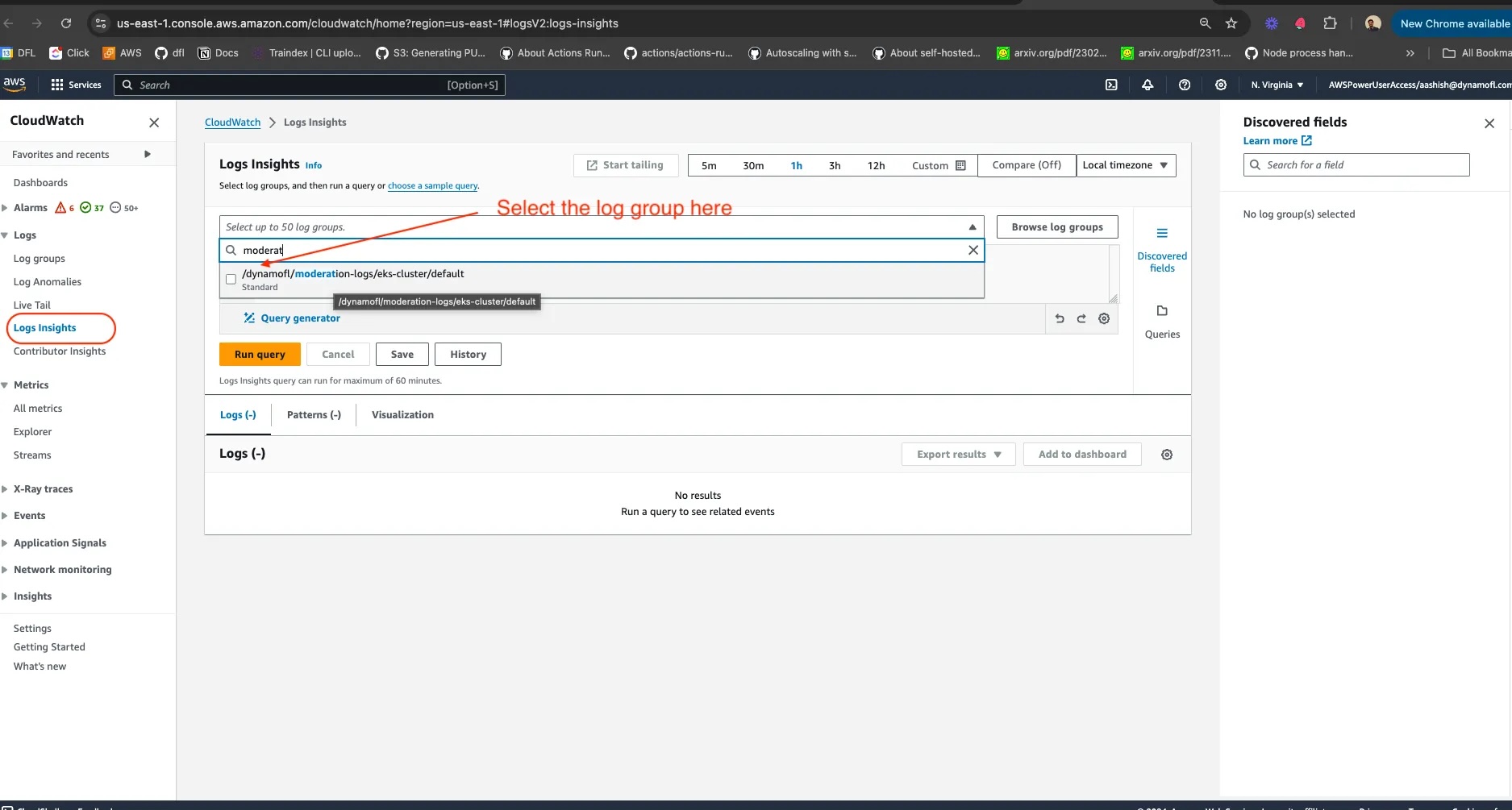The width and height of the screenshot is (1512, 810).
Task: Show more bookmarks chevron
Action: click(1410, 53)
